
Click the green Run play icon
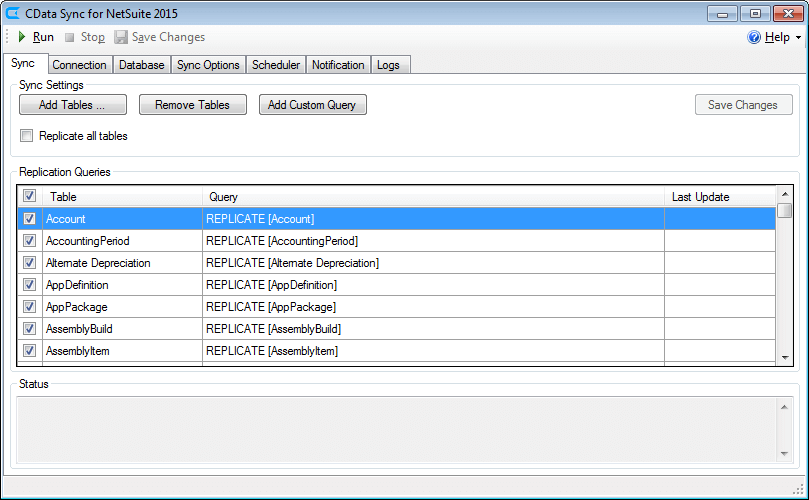(x=21, y=37)
